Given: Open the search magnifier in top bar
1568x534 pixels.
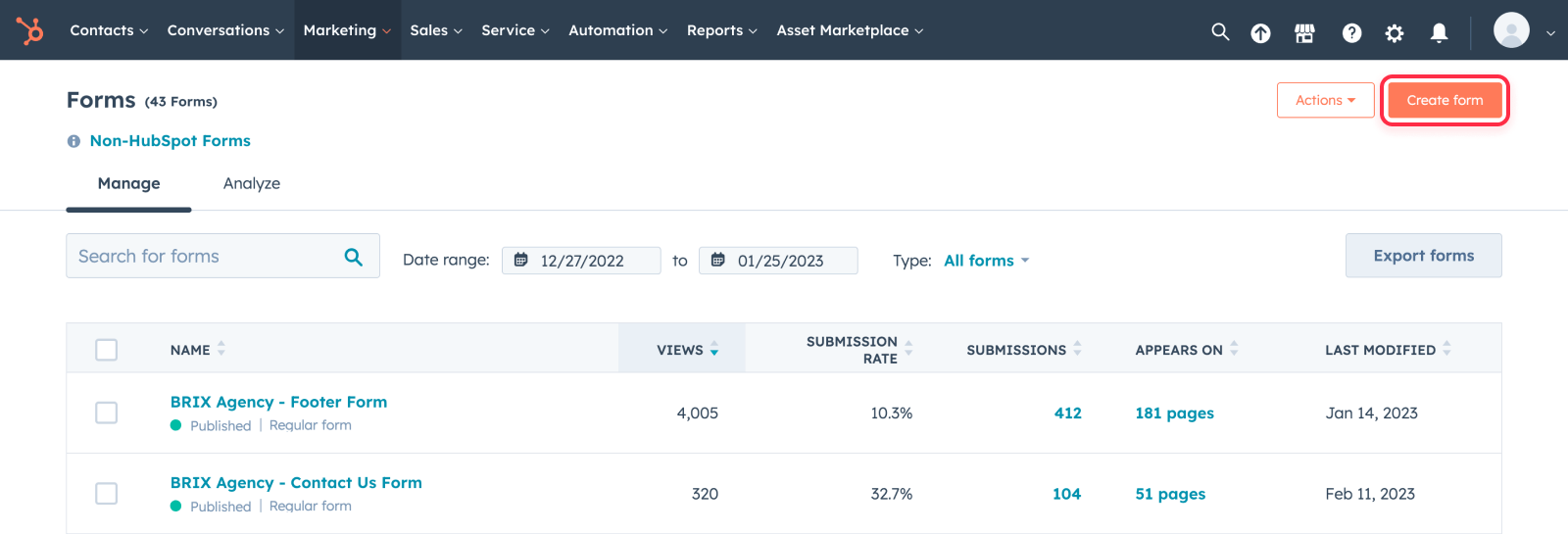Looking at the screenshot, I should pyautogui.click(x=1220, y=31).
